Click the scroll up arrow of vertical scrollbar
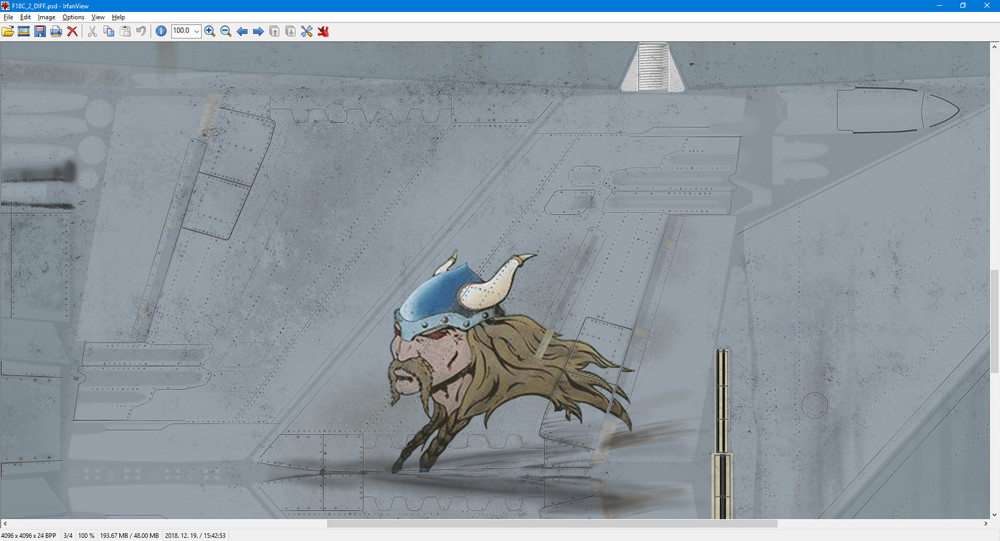This screenshot has width=1000, height=541. (994, 47)
